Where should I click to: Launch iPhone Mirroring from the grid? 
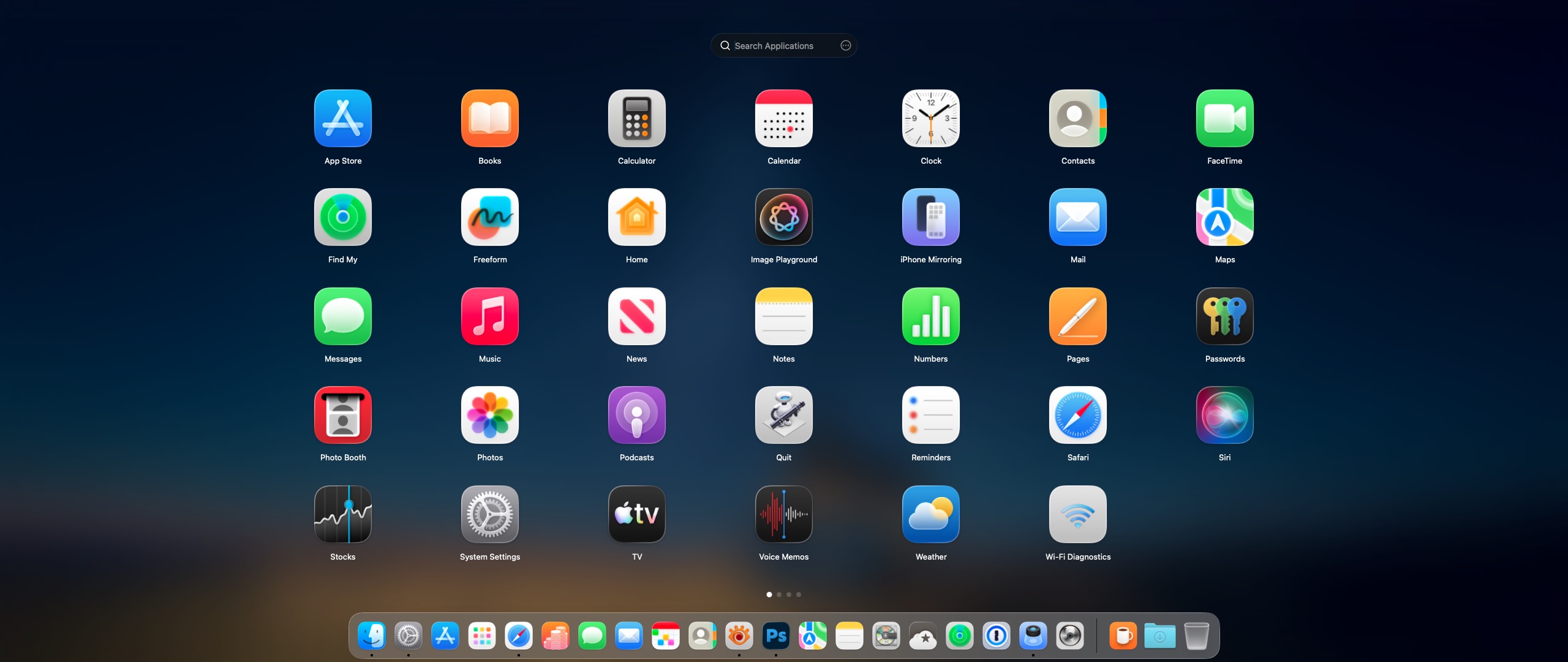pos(930,217)
